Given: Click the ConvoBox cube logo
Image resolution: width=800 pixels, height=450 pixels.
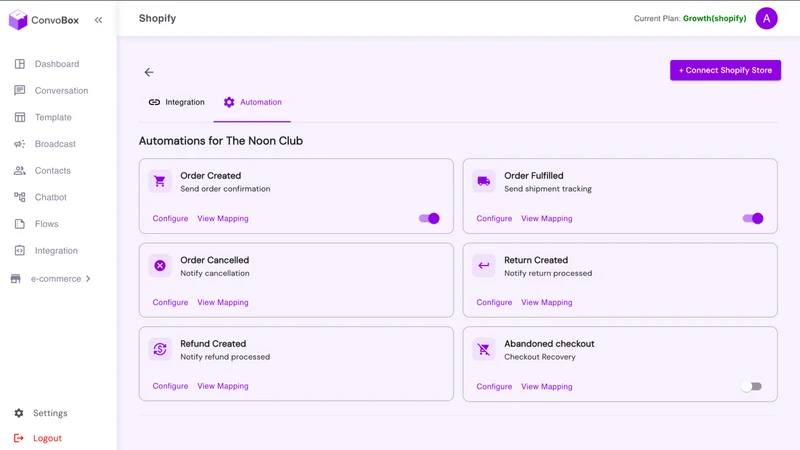Looking at the screenshot, I should 18,20.
